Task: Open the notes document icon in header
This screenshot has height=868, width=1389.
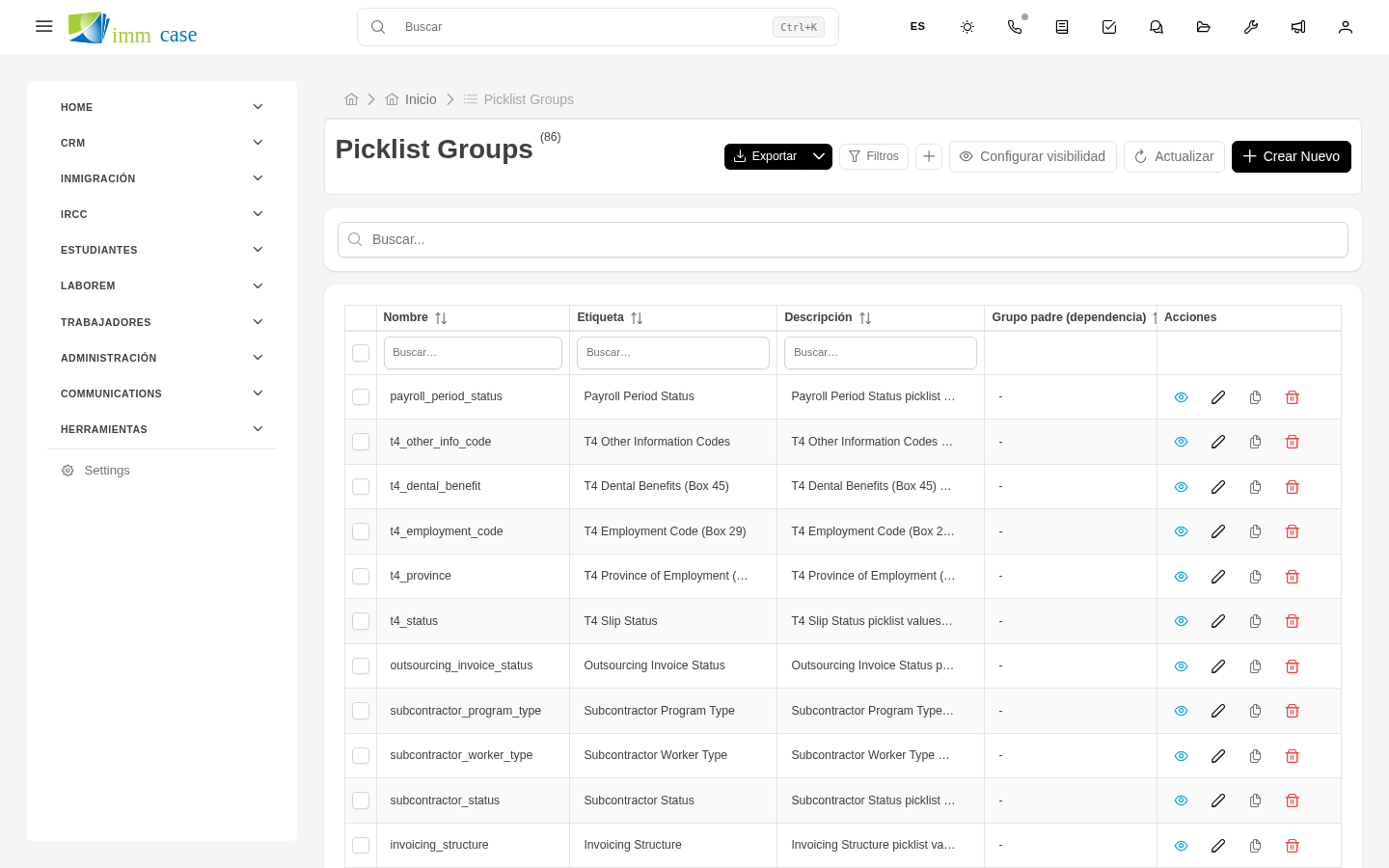Action: (1062, 27)
